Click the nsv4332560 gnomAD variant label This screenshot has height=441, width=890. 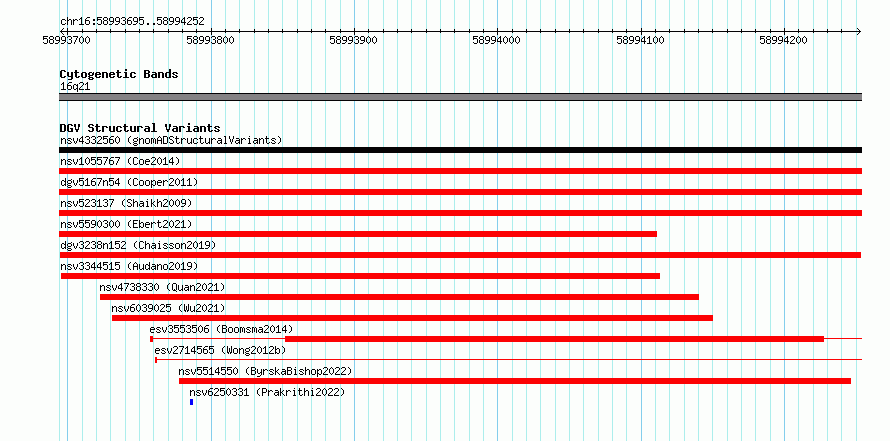click(171, 140)
